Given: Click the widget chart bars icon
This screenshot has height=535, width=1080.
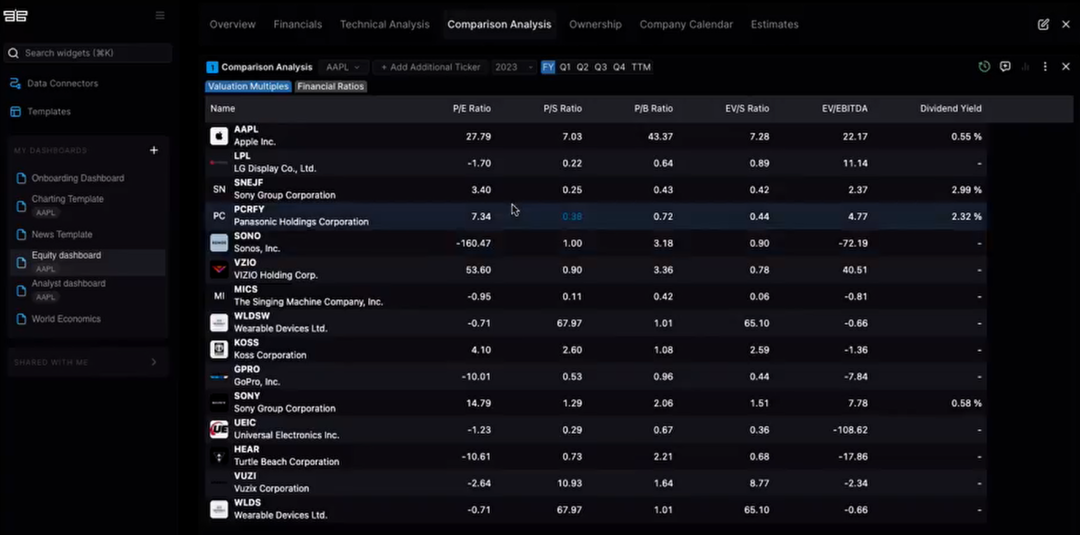Looking at the screenshot, I should [x=1026, y=67].
